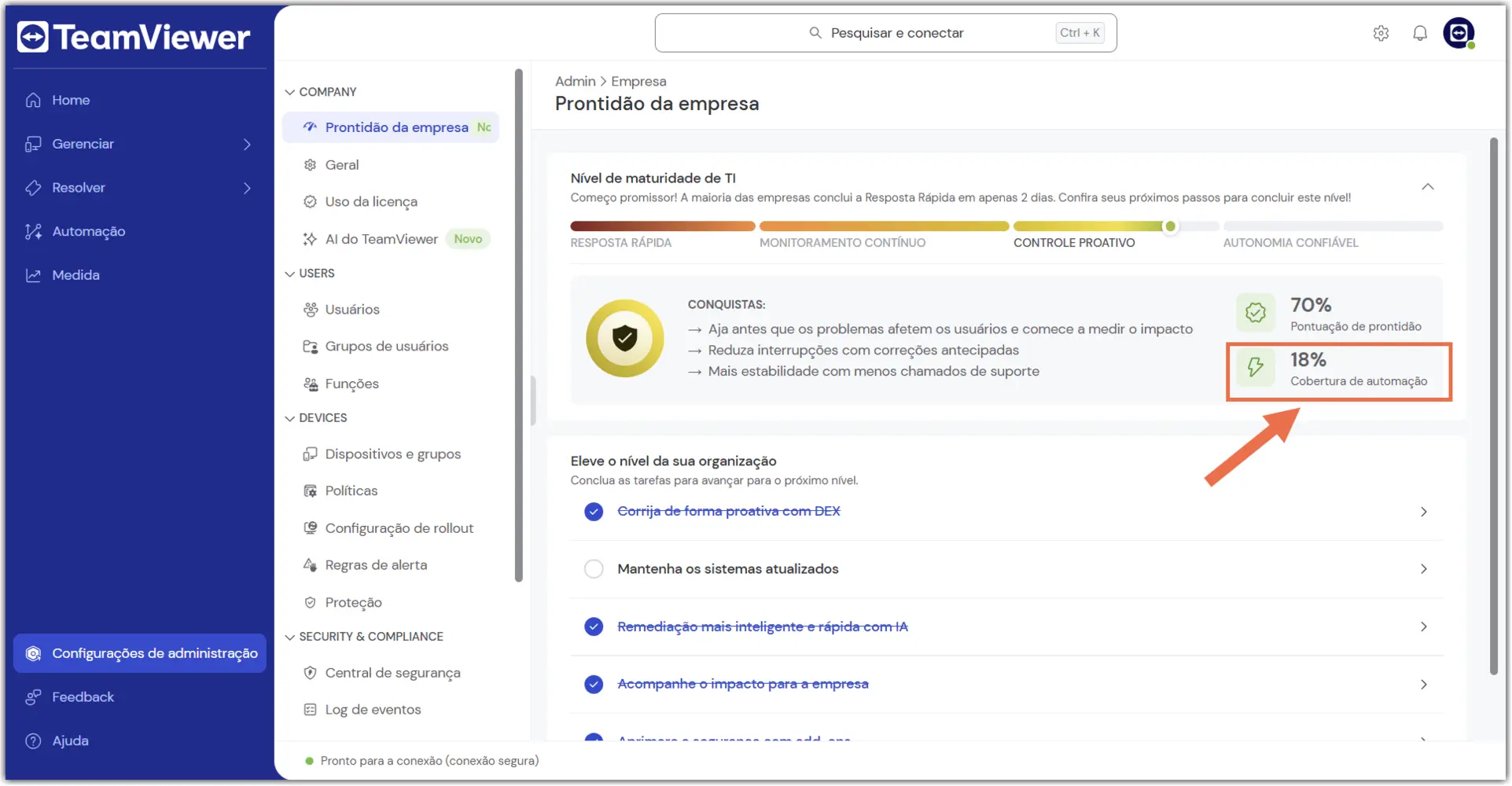Open the Automação sidebar icon
This screenshot has height=786, width=1512.
click(33, 231)
